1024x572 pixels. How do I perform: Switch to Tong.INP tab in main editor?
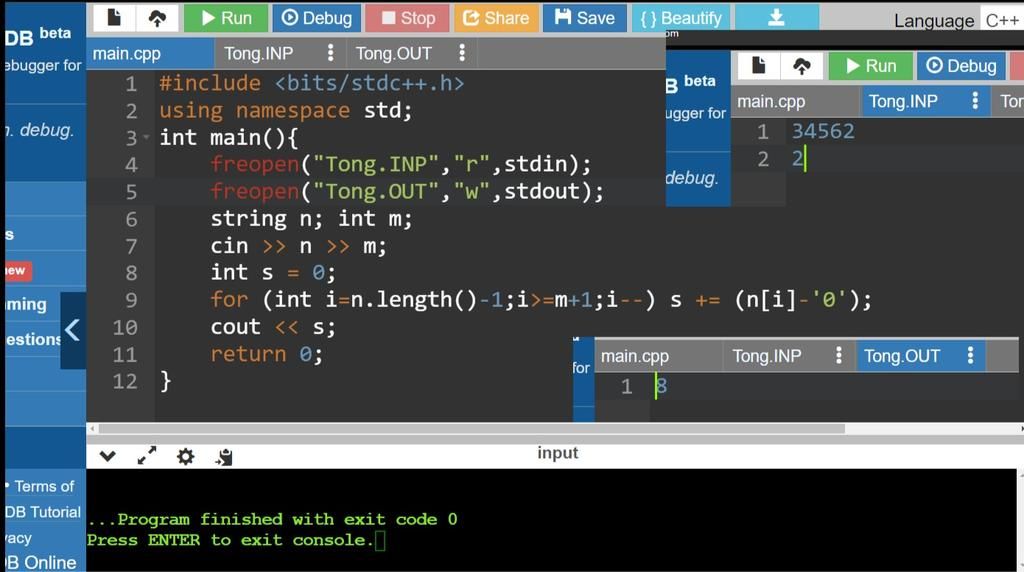pos(259,54)
